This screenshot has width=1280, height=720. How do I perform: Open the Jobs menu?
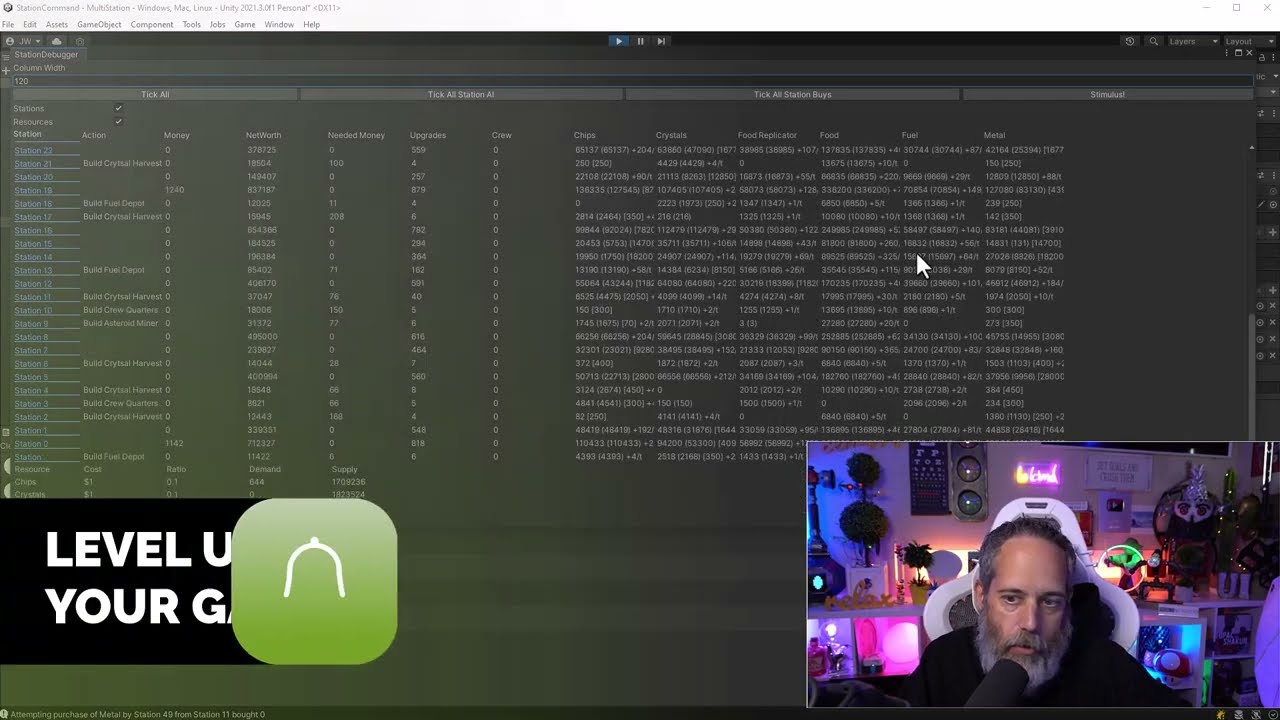(x=217, y=24)
